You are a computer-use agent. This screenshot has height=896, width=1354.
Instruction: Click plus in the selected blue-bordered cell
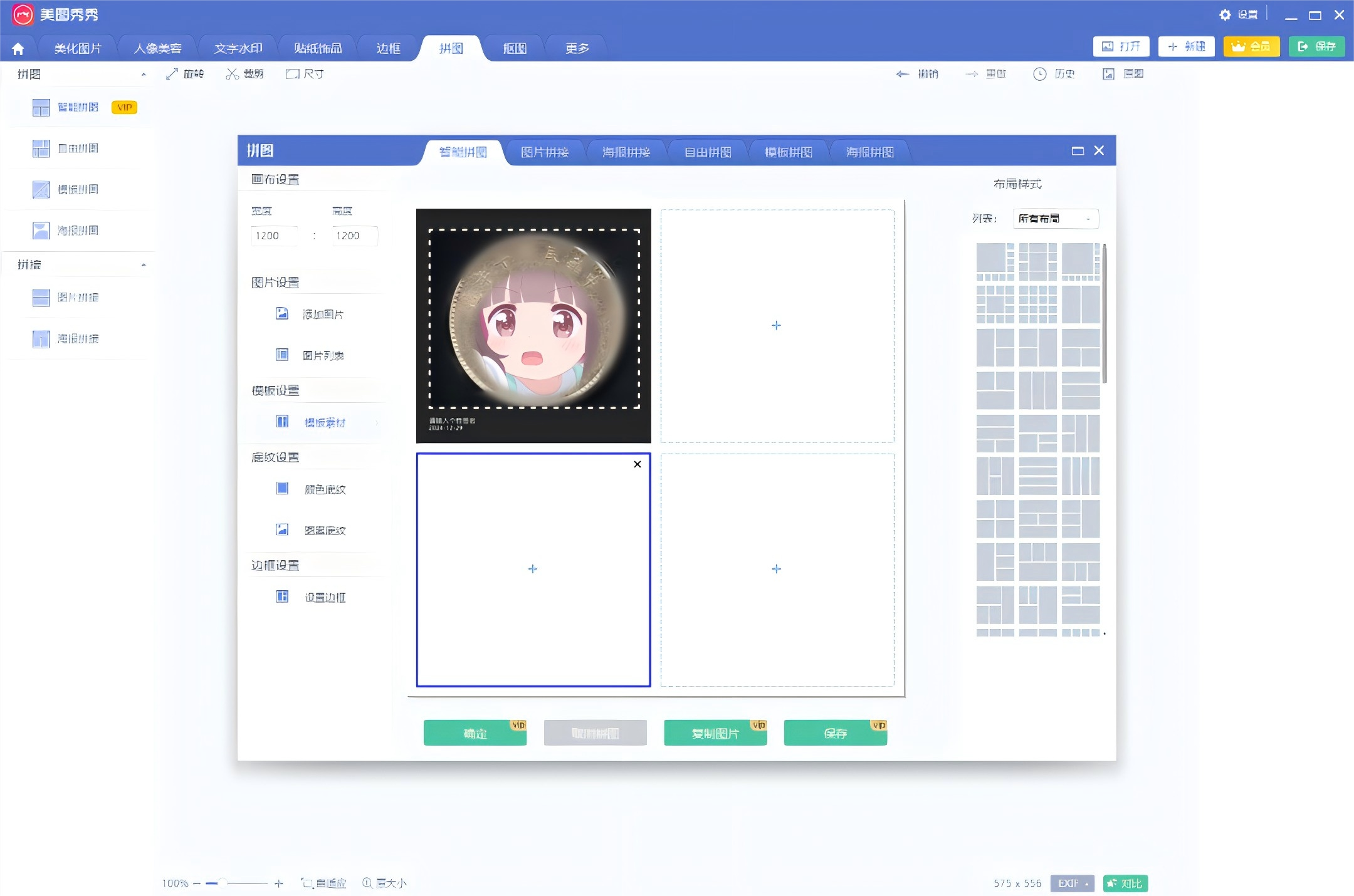coord(533,569)
